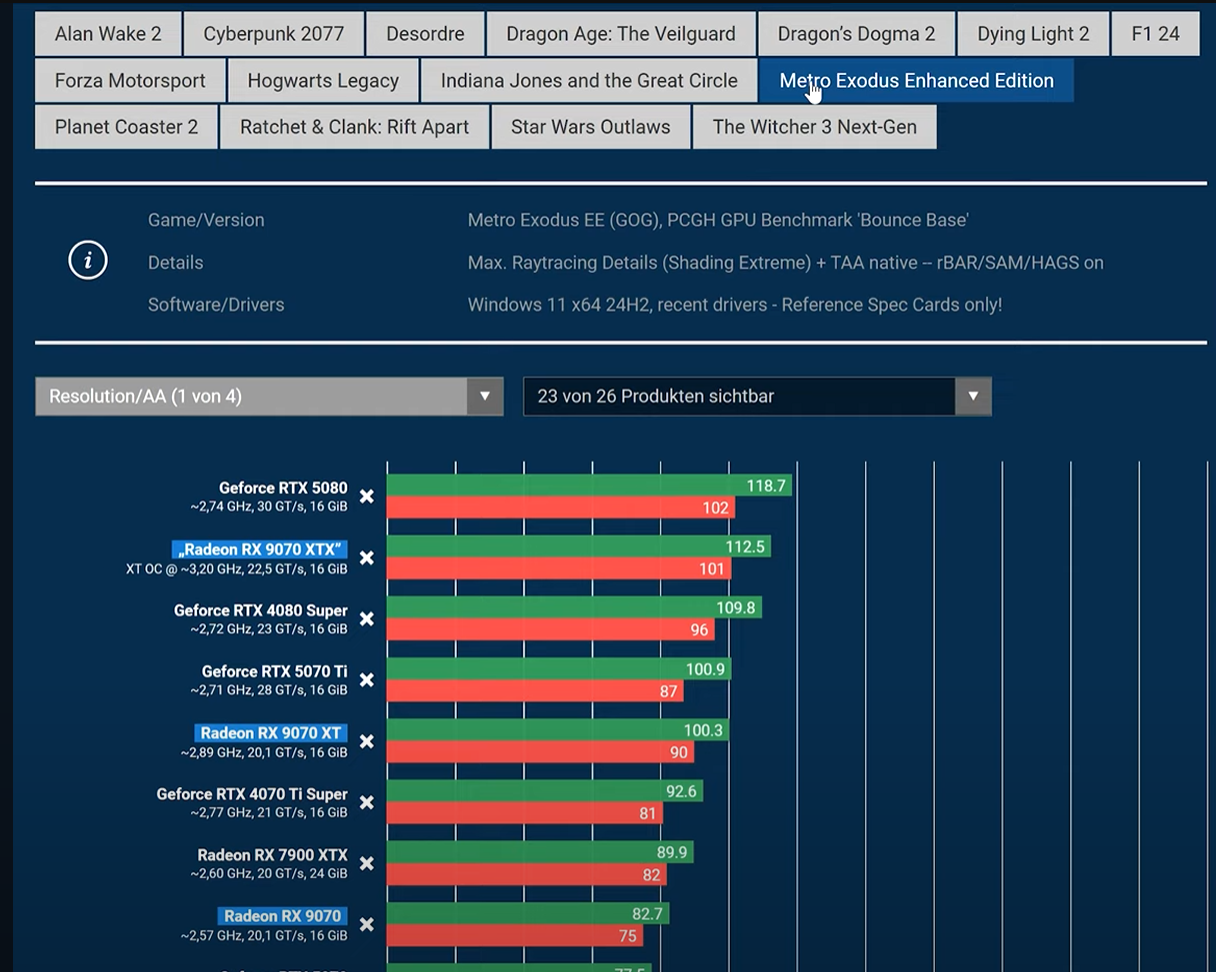The height and width of the screenshot is (972, 1216).
Task: Click the green 100.3 bar for RX 9070 XT
Action: pos(558,730)
